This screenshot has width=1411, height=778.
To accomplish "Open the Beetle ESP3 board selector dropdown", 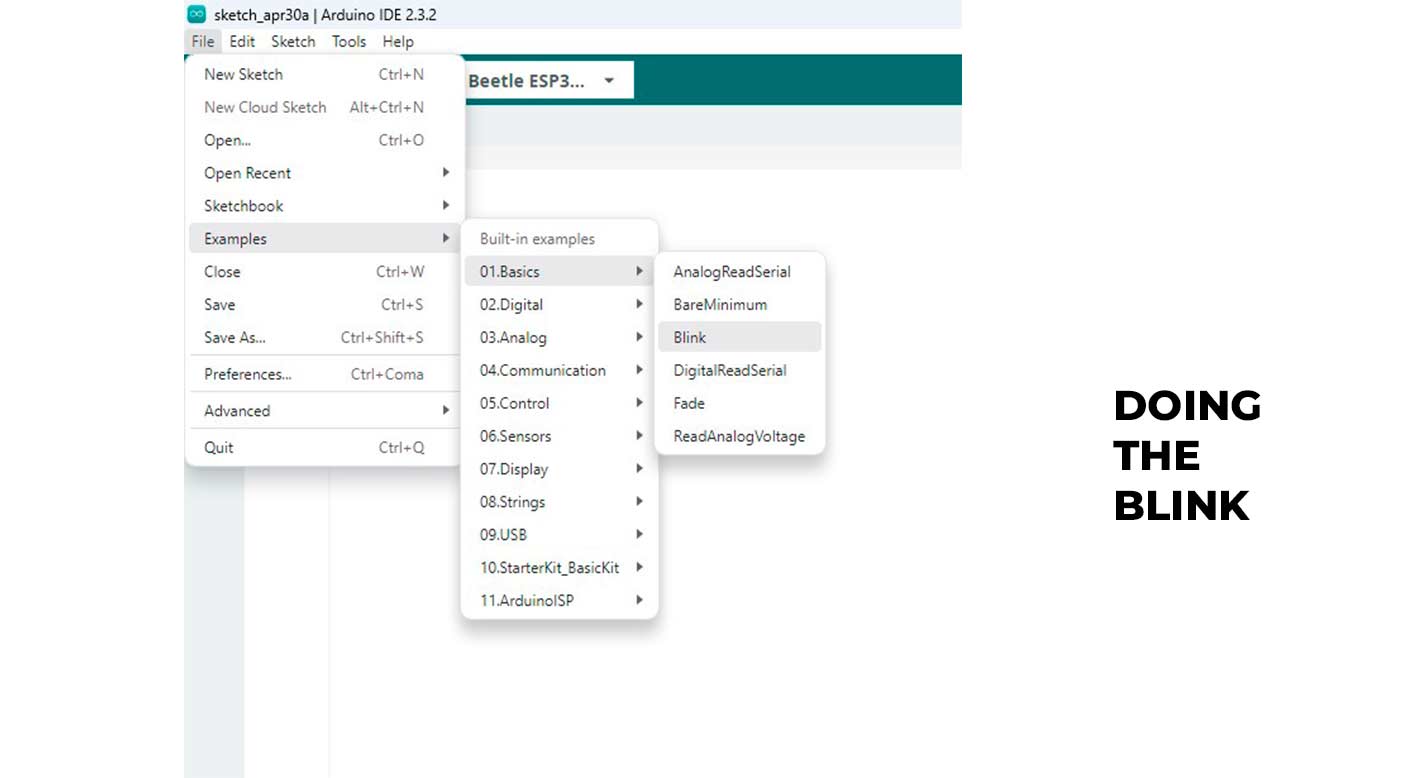I will 548,81.
